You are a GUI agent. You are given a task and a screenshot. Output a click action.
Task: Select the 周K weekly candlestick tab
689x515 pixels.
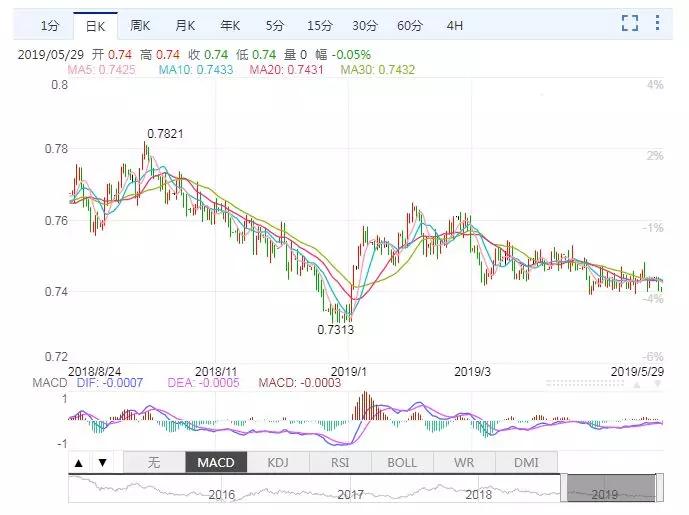pyautogui.click(x=141, y=25)
